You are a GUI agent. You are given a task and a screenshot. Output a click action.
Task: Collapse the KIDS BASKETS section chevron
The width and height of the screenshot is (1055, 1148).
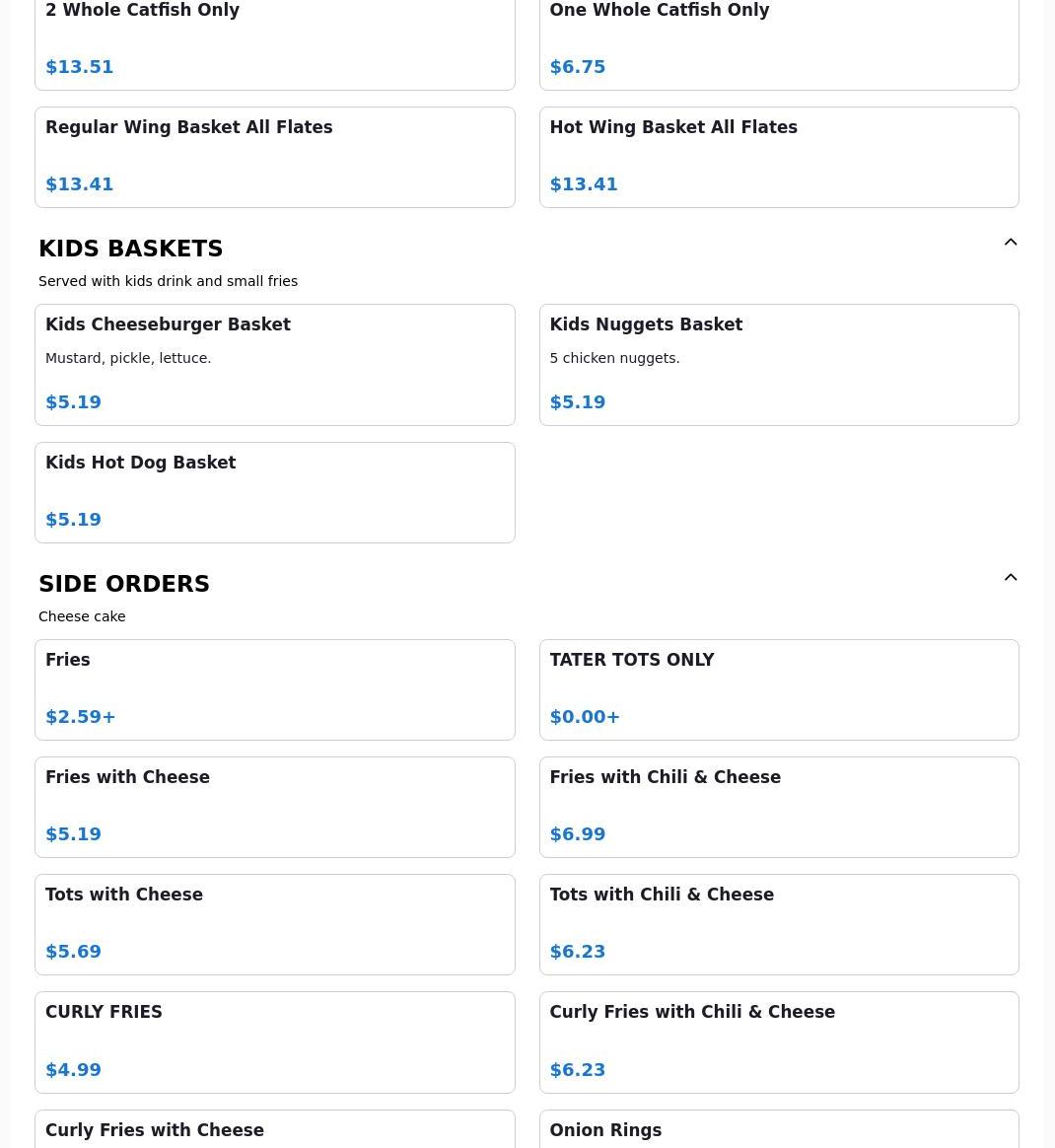coord(1011,243)
